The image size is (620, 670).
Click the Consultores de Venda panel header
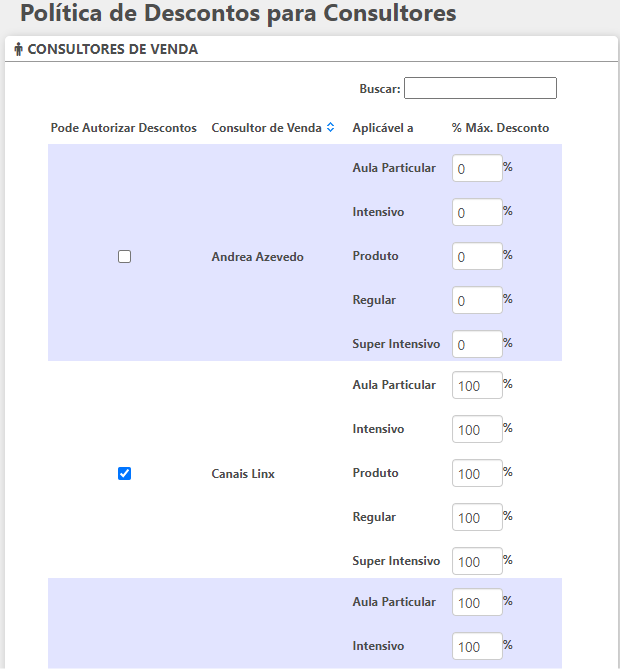(x=112, y=50)
